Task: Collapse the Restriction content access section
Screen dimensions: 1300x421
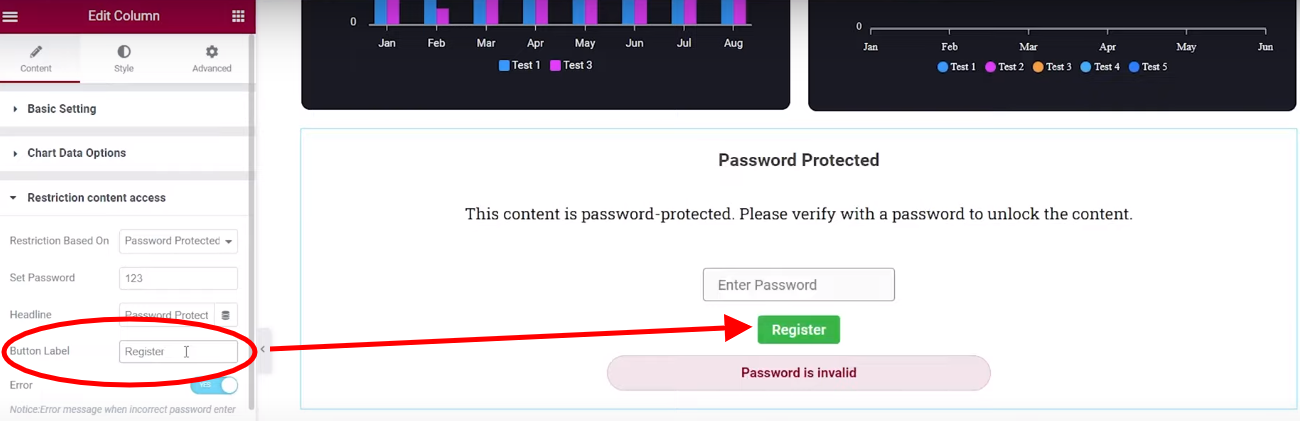Action: point(127,198)
